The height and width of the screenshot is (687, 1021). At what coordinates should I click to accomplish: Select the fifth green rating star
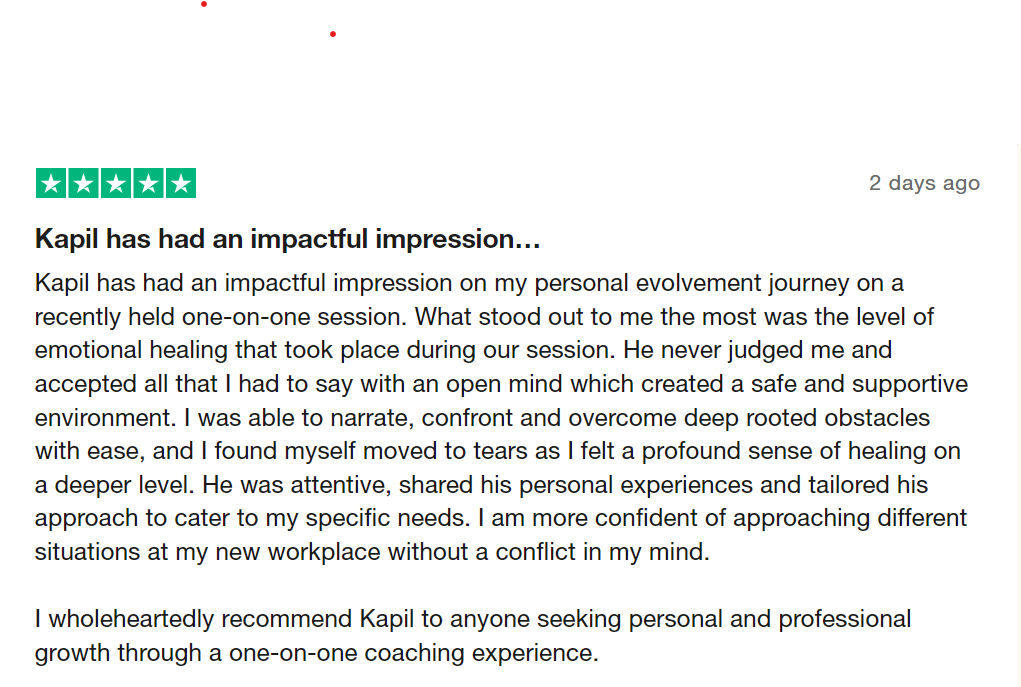click(x=181, y=183)
